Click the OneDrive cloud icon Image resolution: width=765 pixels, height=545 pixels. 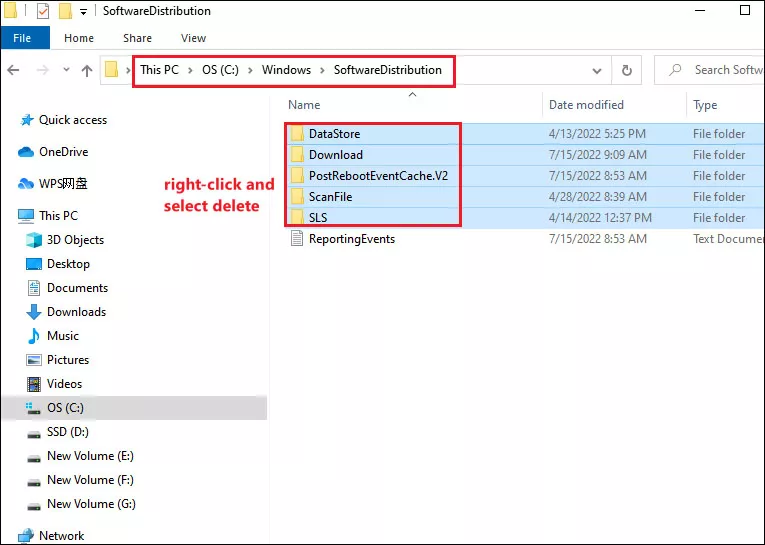(26, 152)
